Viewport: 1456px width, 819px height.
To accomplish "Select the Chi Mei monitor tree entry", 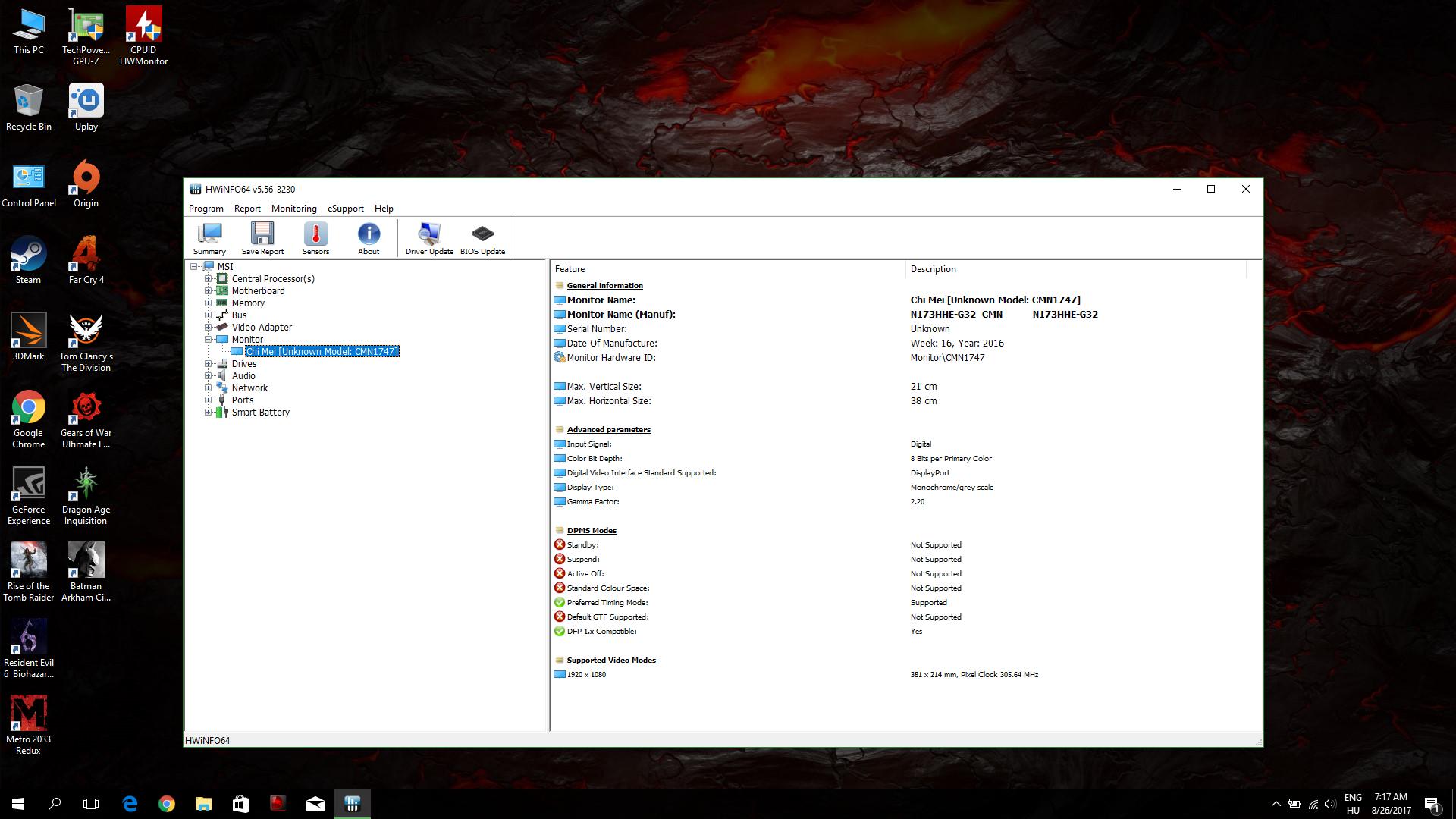I will click(x=322, y=352).
